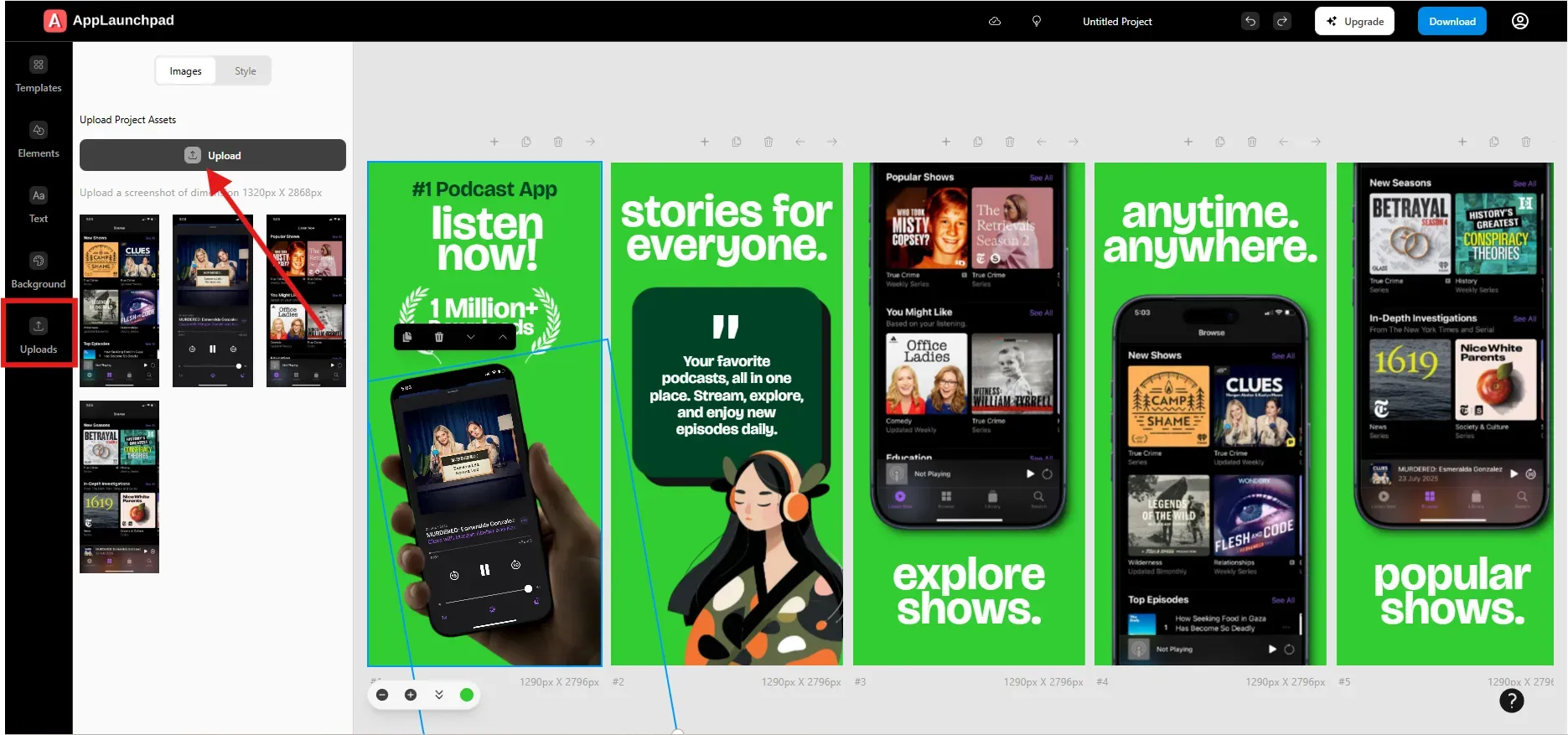
Task: Open the user account menu
Action: (x=1520, y=21)
